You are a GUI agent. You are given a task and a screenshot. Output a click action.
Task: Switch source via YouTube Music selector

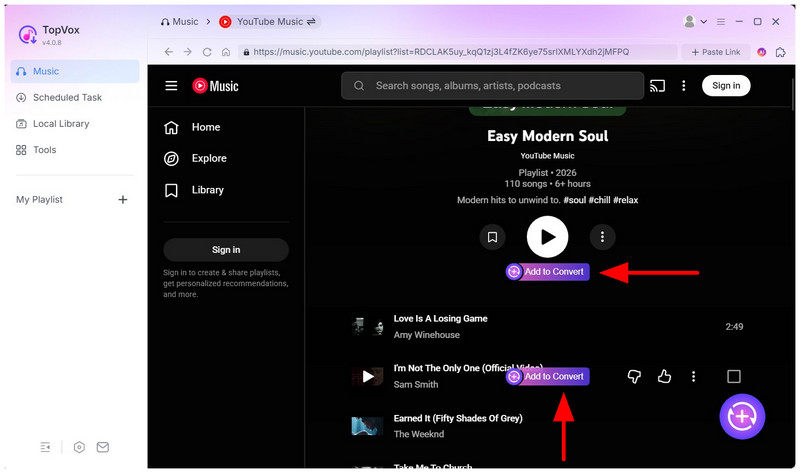point(269,22)
